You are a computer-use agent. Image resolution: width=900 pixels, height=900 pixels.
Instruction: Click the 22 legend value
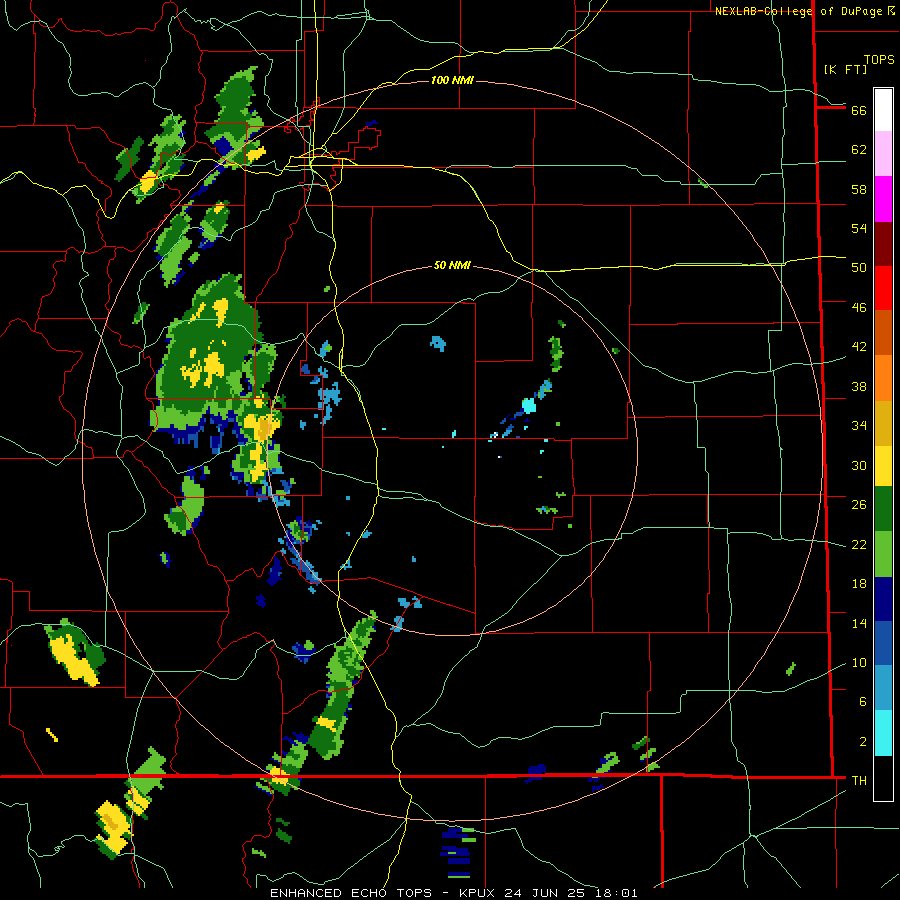click(859, 545)
